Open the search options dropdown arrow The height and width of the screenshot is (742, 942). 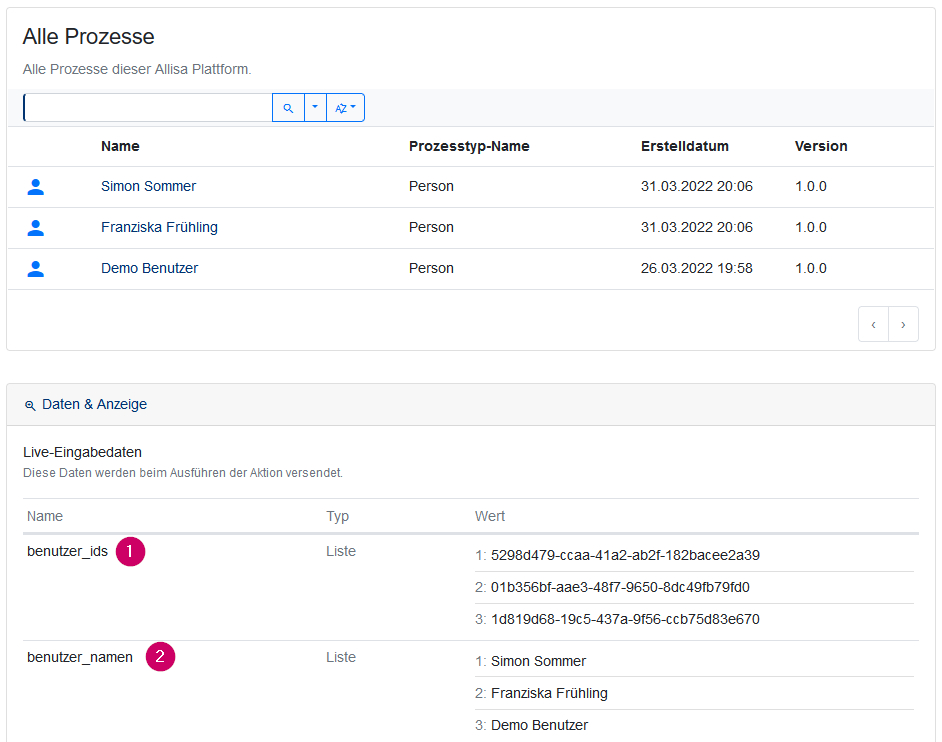(x=315, y=108)
